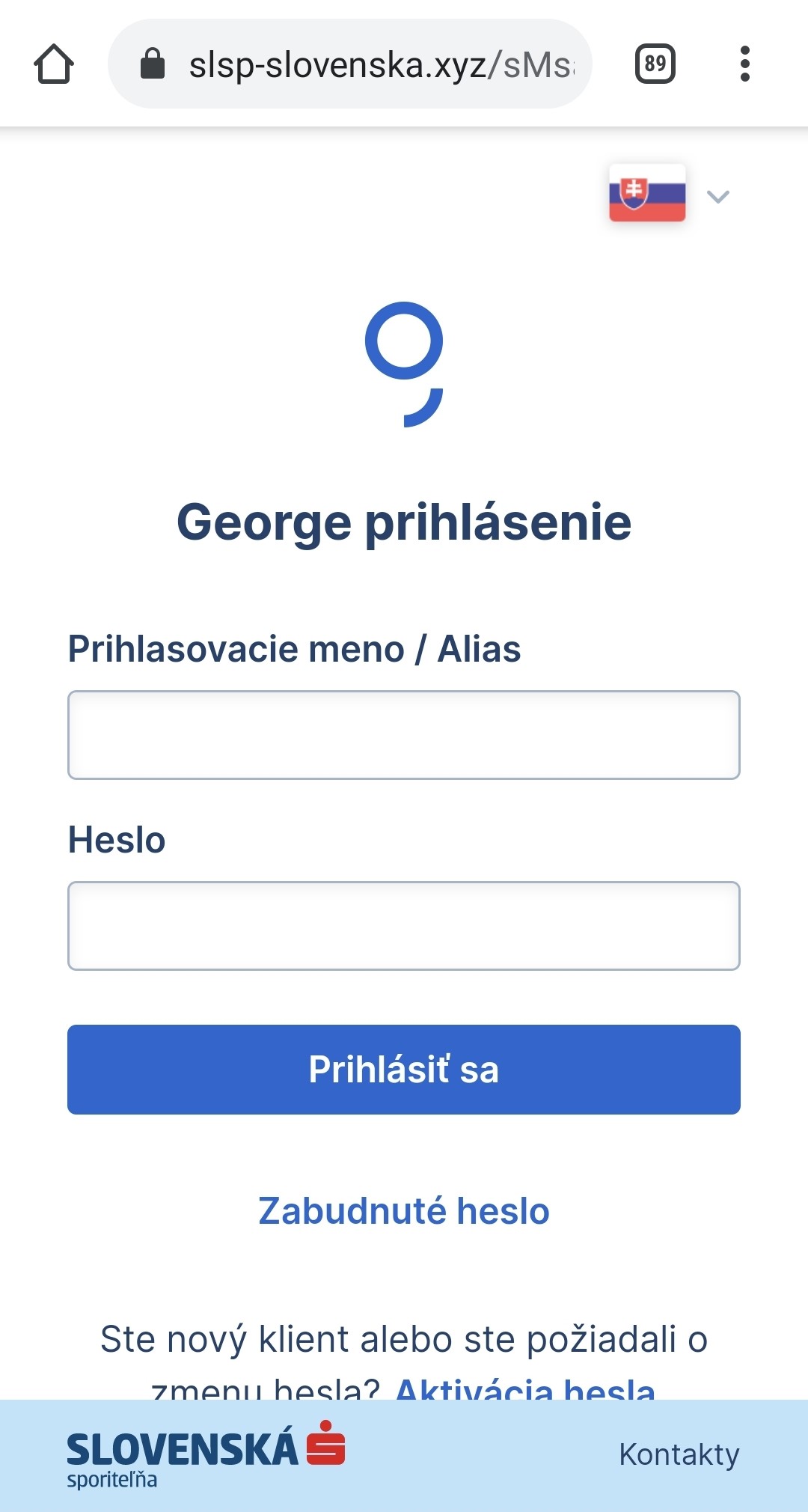Open the Aktivácia hesla link
Screen dimensions: 808x1512
click(525, 1388)
